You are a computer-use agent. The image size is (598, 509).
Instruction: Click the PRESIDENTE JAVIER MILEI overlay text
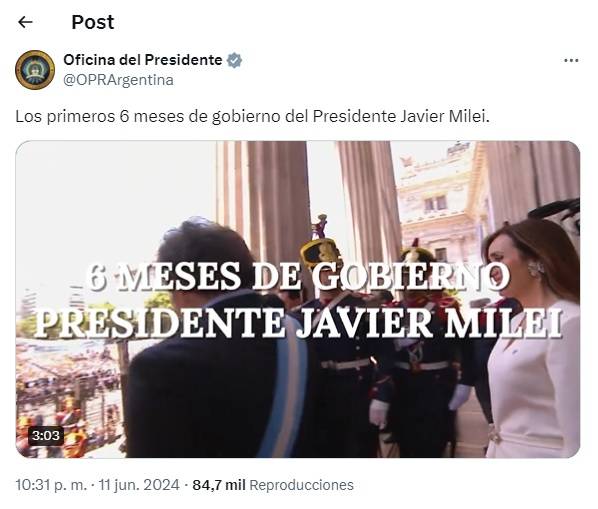[x=299, y=324]
